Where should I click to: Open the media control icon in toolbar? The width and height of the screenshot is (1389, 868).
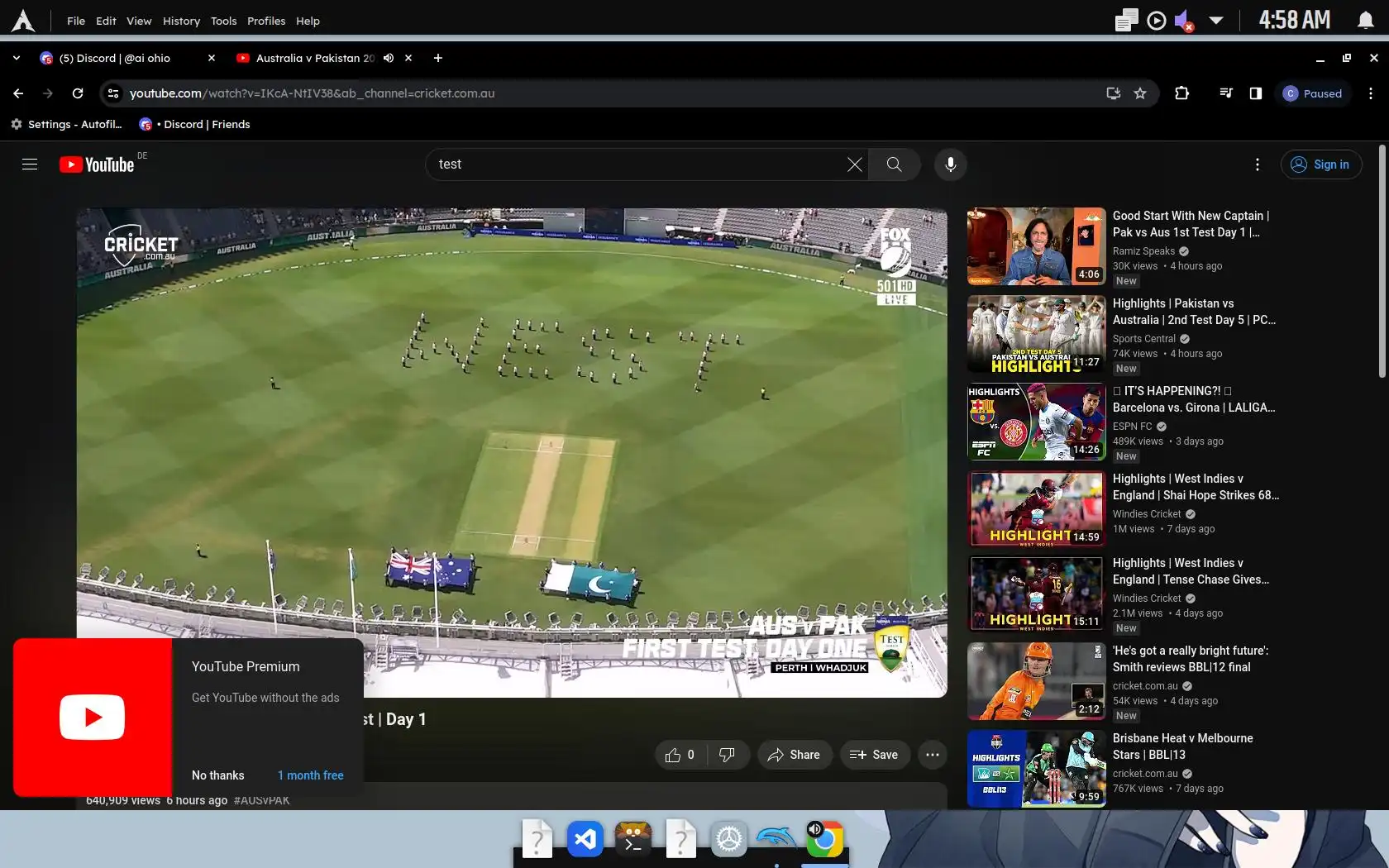point(1226,93)
